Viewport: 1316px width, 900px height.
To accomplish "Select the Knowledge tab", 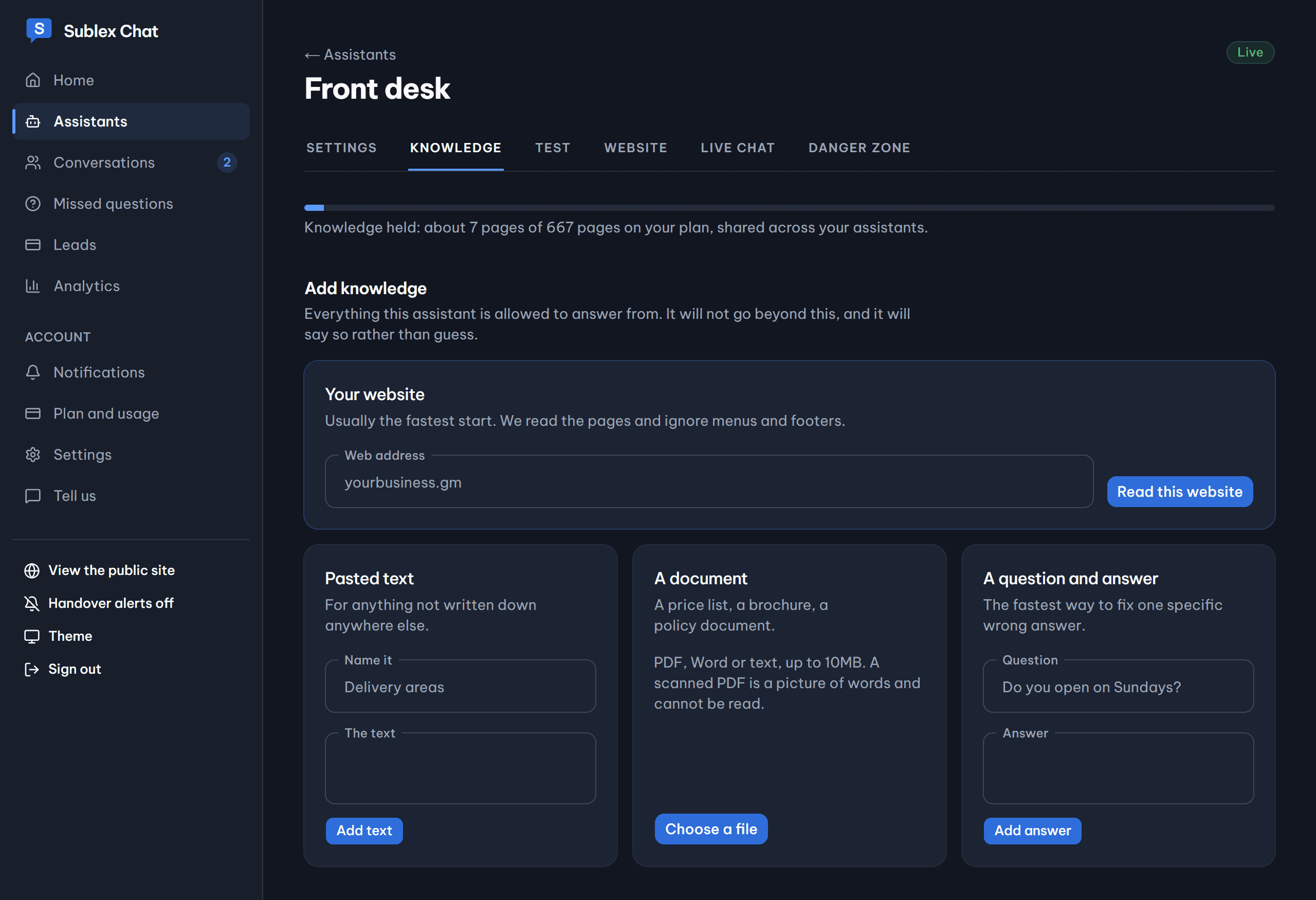I will point(456,148).
